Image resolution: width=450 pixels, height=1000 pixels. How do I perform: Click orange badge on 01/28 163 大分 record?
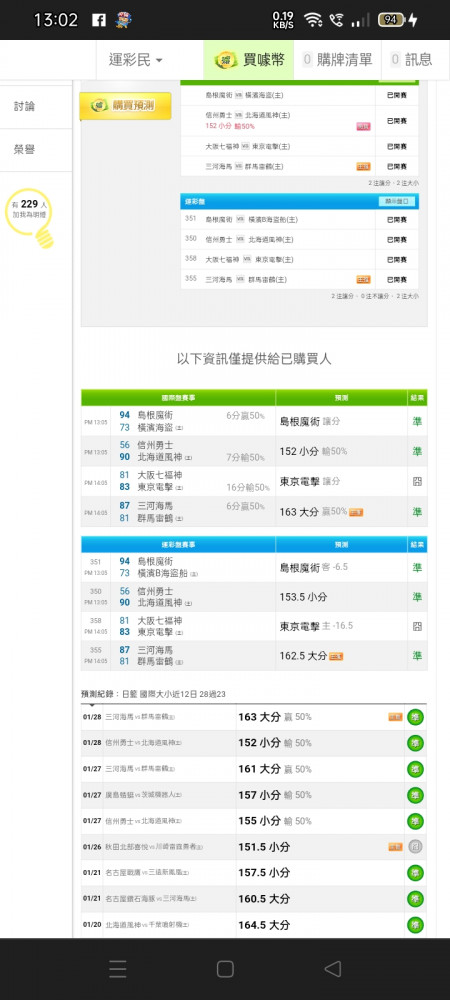point(395,717)
